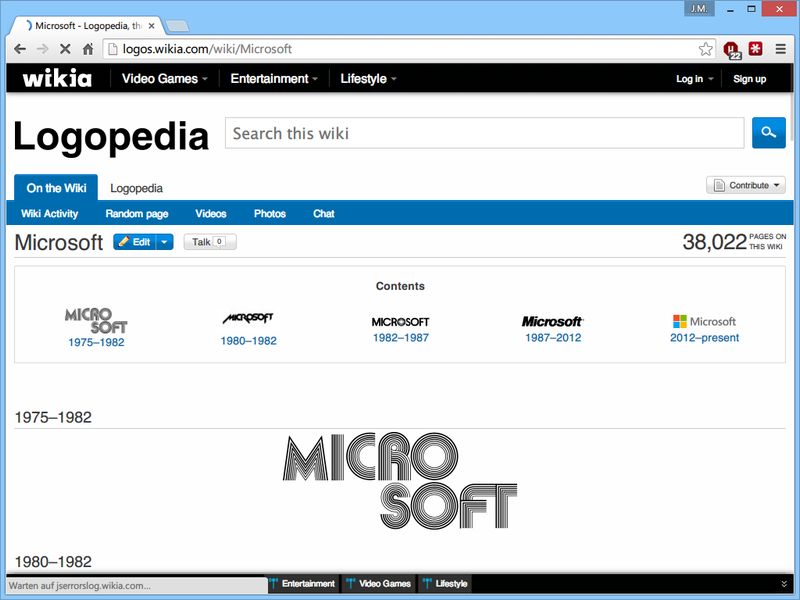The width and height of the screenshot is (800, 600).
Task: Click the Microsoft page heading
Action: pyautogui.click(x=59, y=242)
